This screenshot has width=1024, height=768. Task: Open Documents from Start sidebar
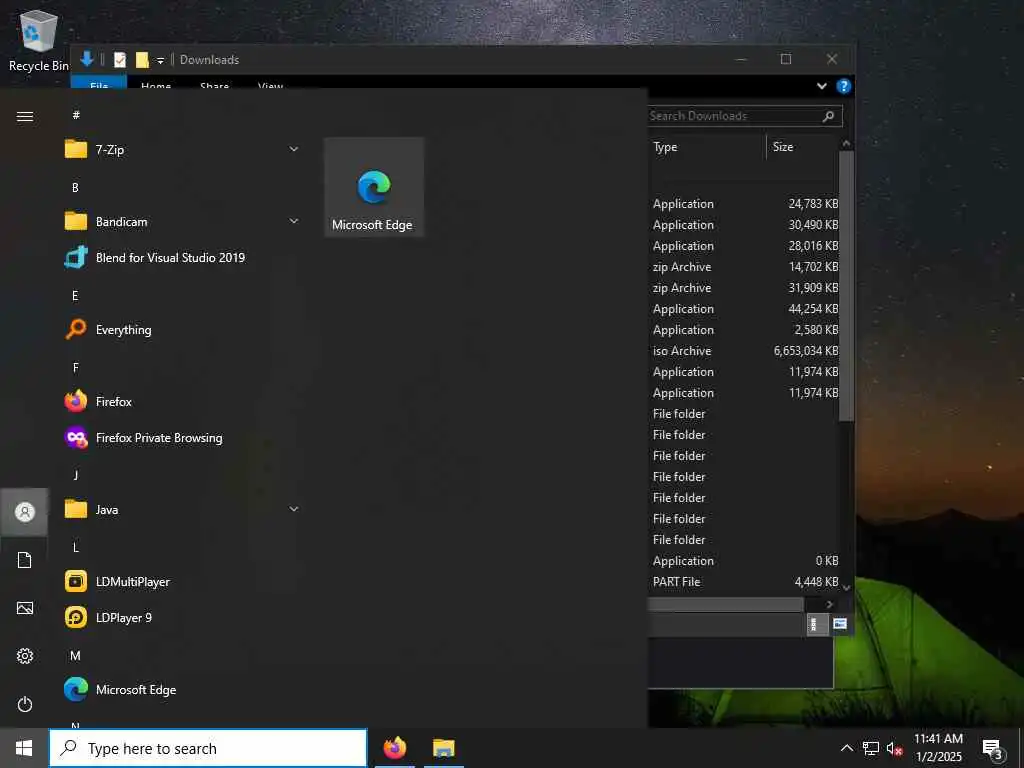click(25, 560)
